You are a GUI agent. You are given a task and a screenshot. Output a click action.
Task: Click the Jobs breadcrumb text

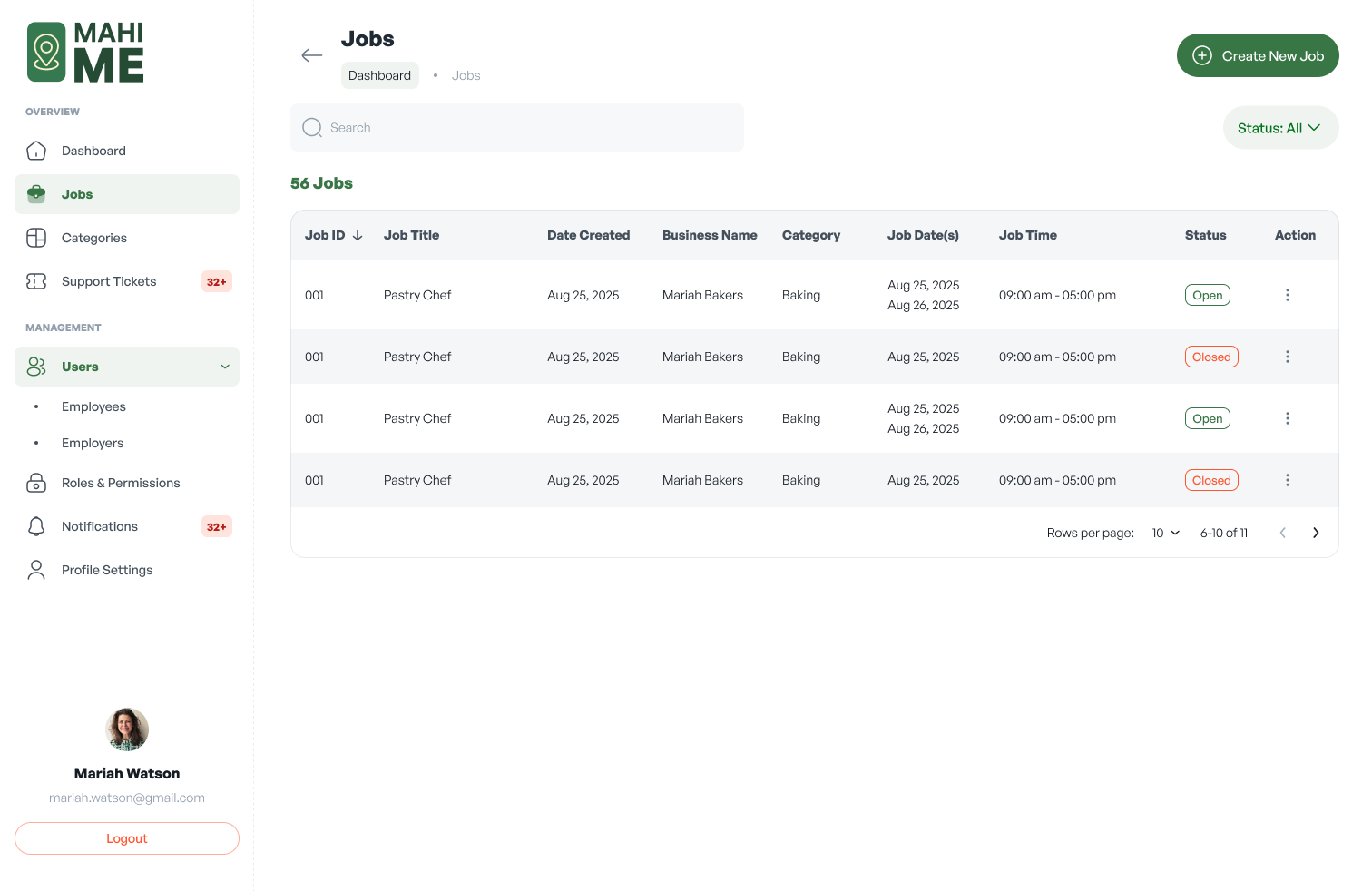coord(466,75)
